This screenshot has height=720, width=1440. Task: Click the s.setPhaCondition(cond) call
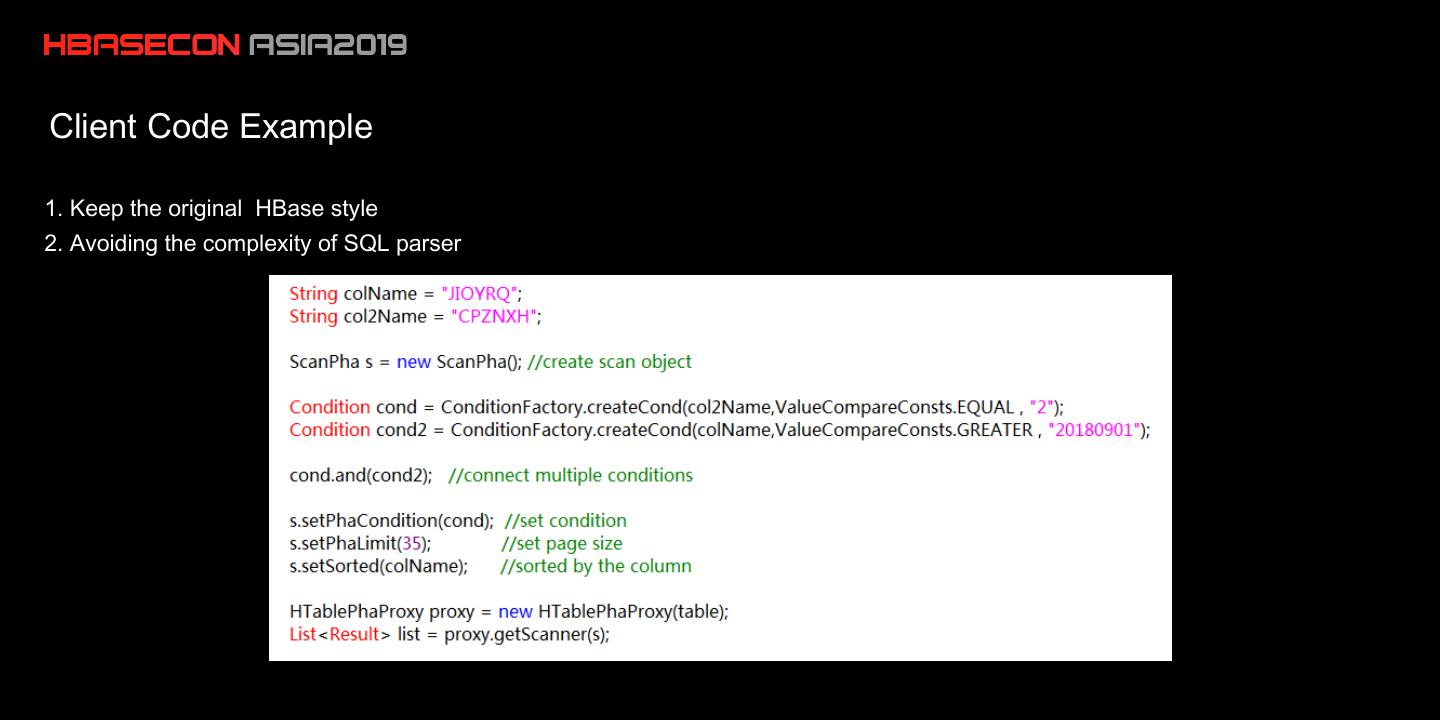click(391, 521)
